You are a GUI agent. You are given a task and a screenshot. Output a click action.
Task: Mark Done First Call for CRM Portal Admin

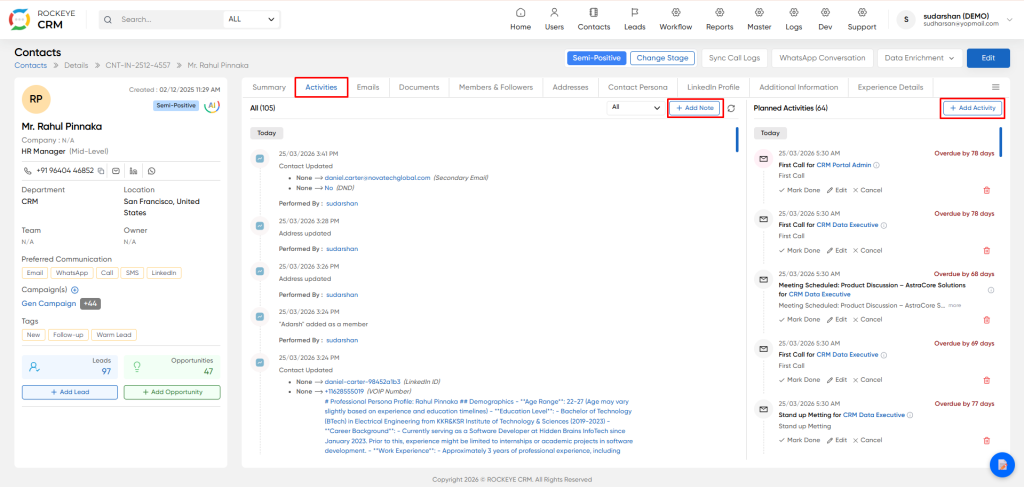799,190
